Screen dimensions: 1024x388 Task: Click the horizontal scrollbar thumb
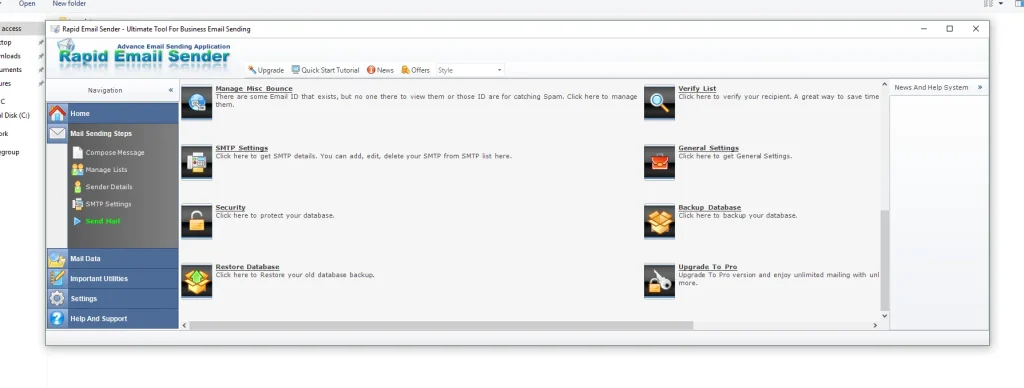pyautogui.click(x=441, y=325)
